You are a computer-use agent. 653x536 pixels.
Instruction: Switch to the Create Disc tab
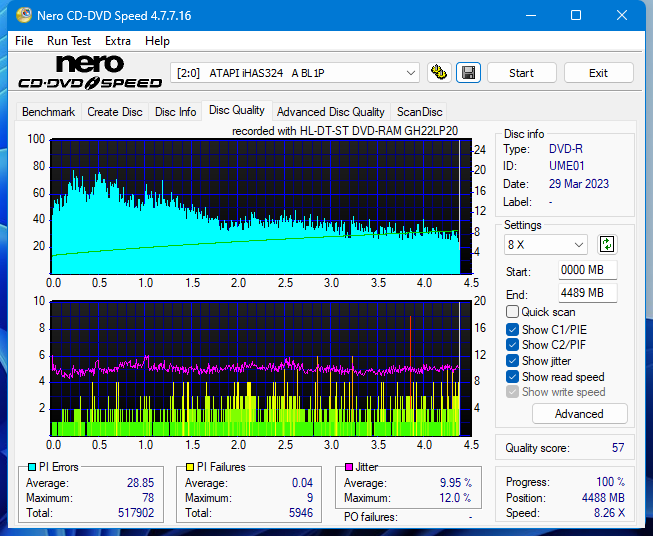tap(115, 112)
